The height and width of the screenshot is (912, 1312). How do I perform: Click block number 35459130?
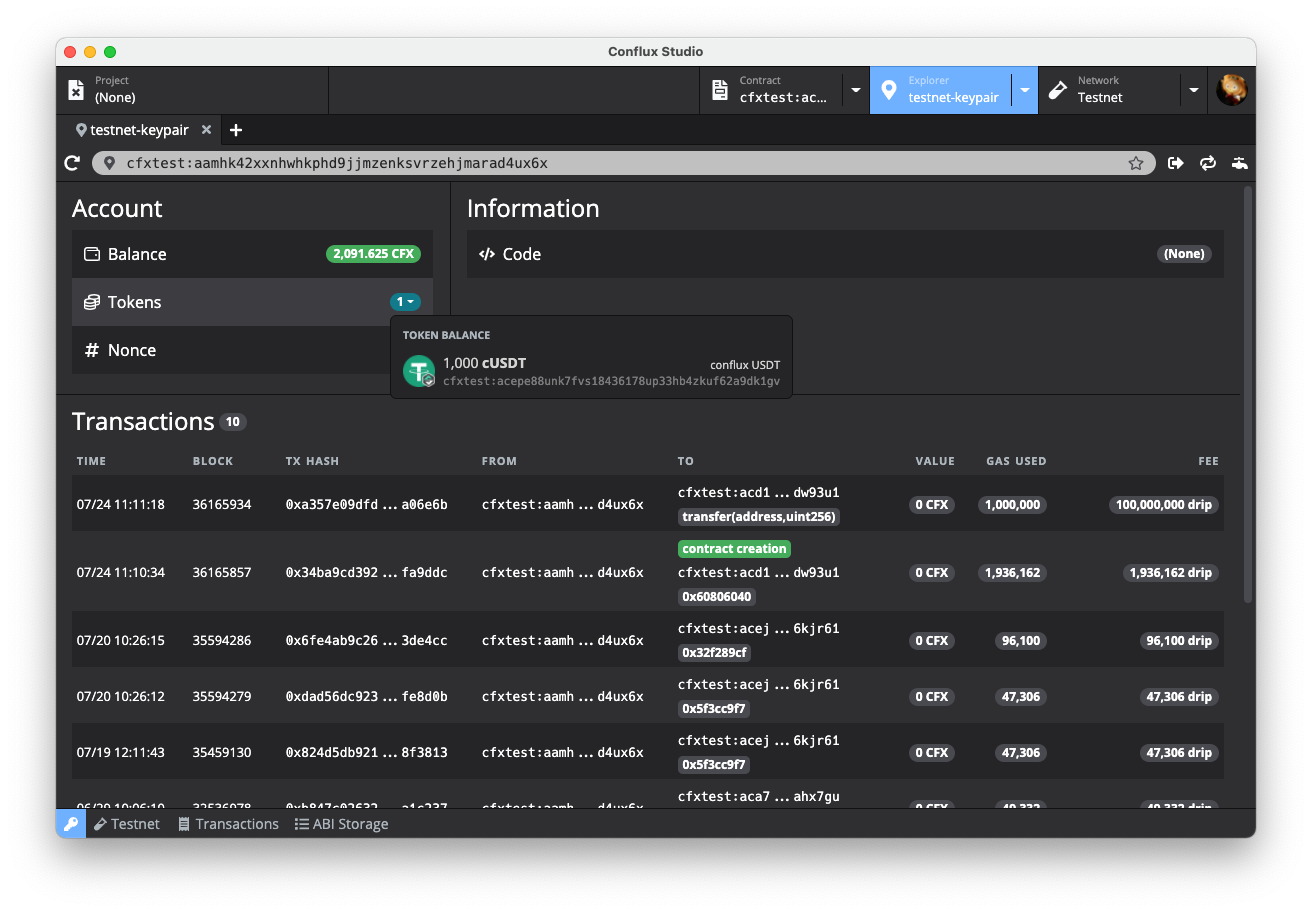(222, 753)
